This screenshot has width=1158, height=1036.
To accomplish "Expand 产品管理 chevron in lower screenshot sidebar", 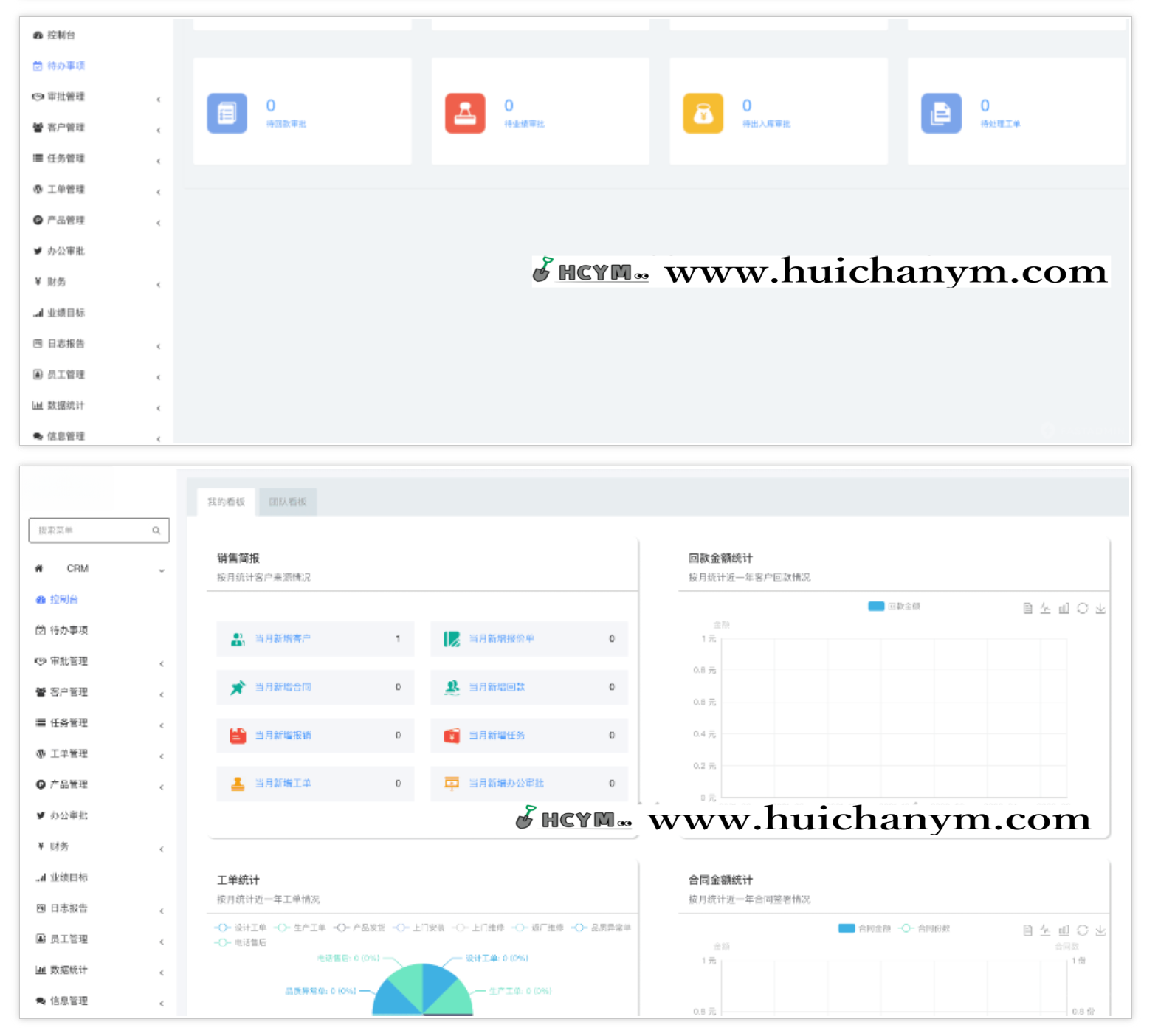I will (x=162, y=787).
